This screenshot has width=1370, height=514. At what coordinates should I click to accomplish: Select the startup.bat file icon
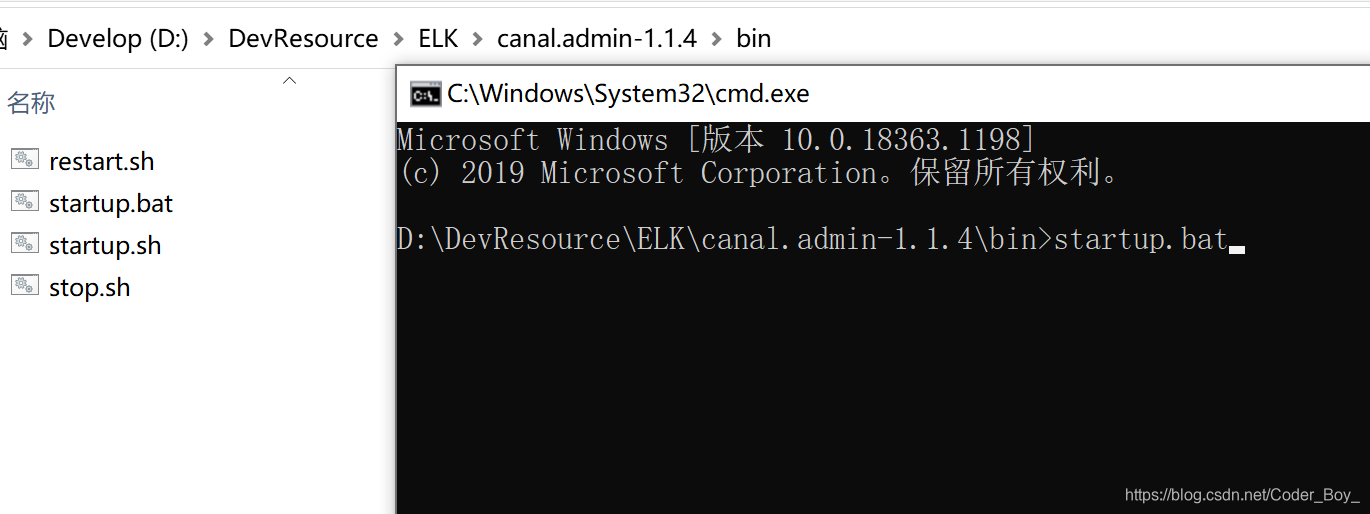click(x=25, y=201)
